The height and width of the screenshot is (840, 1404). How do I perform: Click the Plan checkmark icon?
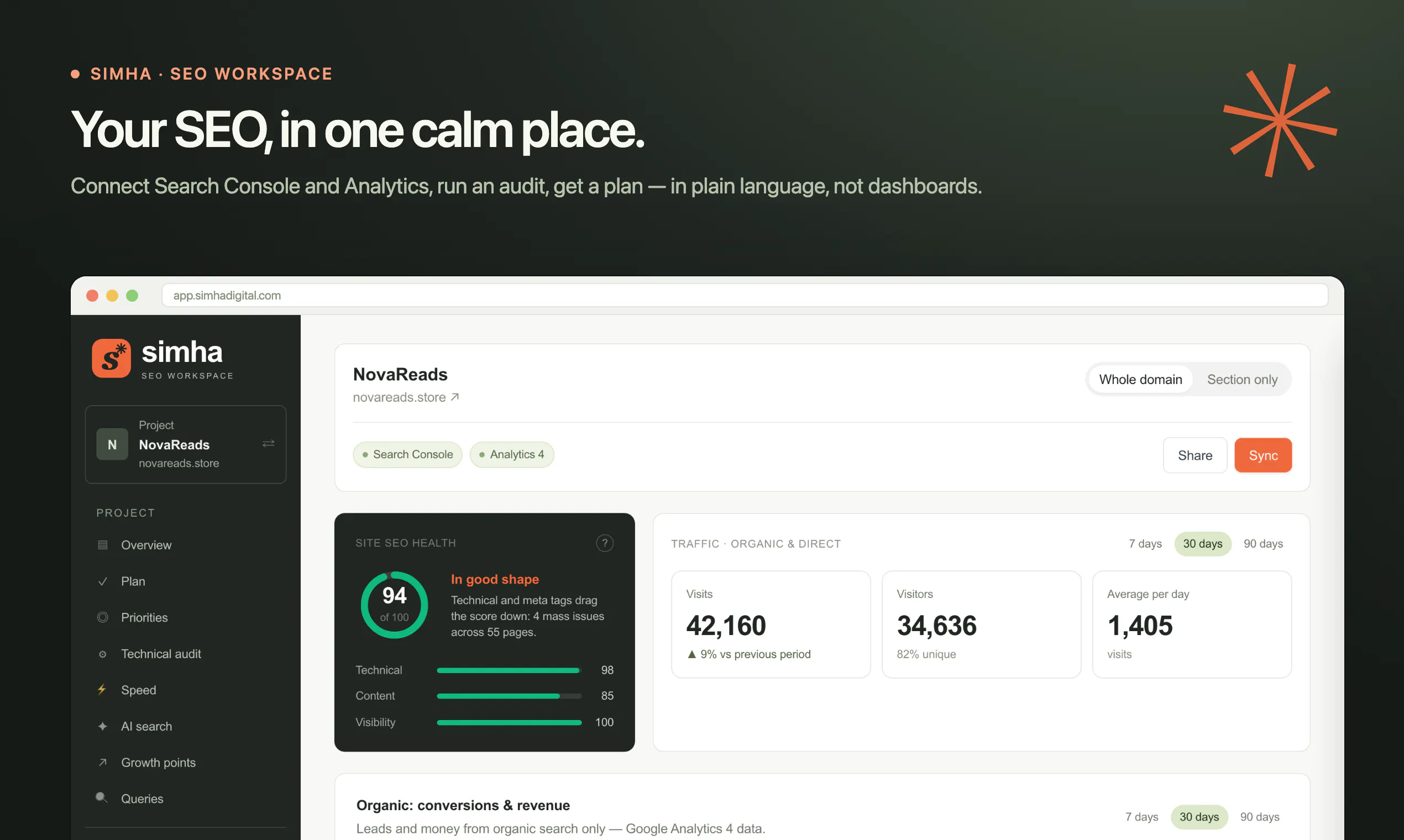click(x=102, y=581)
